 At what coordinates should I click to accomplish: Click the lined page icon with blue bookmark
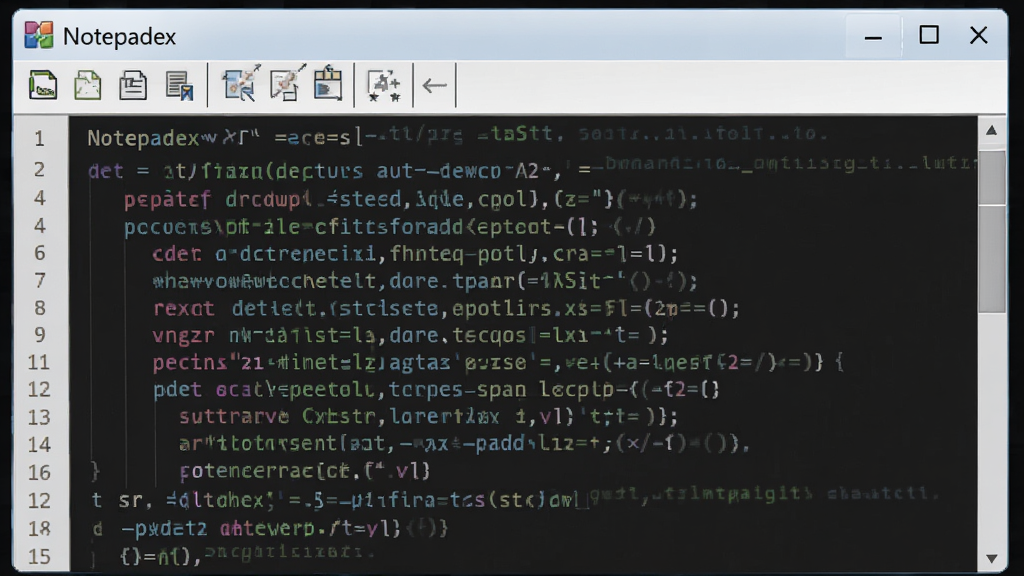click(x=179, y=86)
